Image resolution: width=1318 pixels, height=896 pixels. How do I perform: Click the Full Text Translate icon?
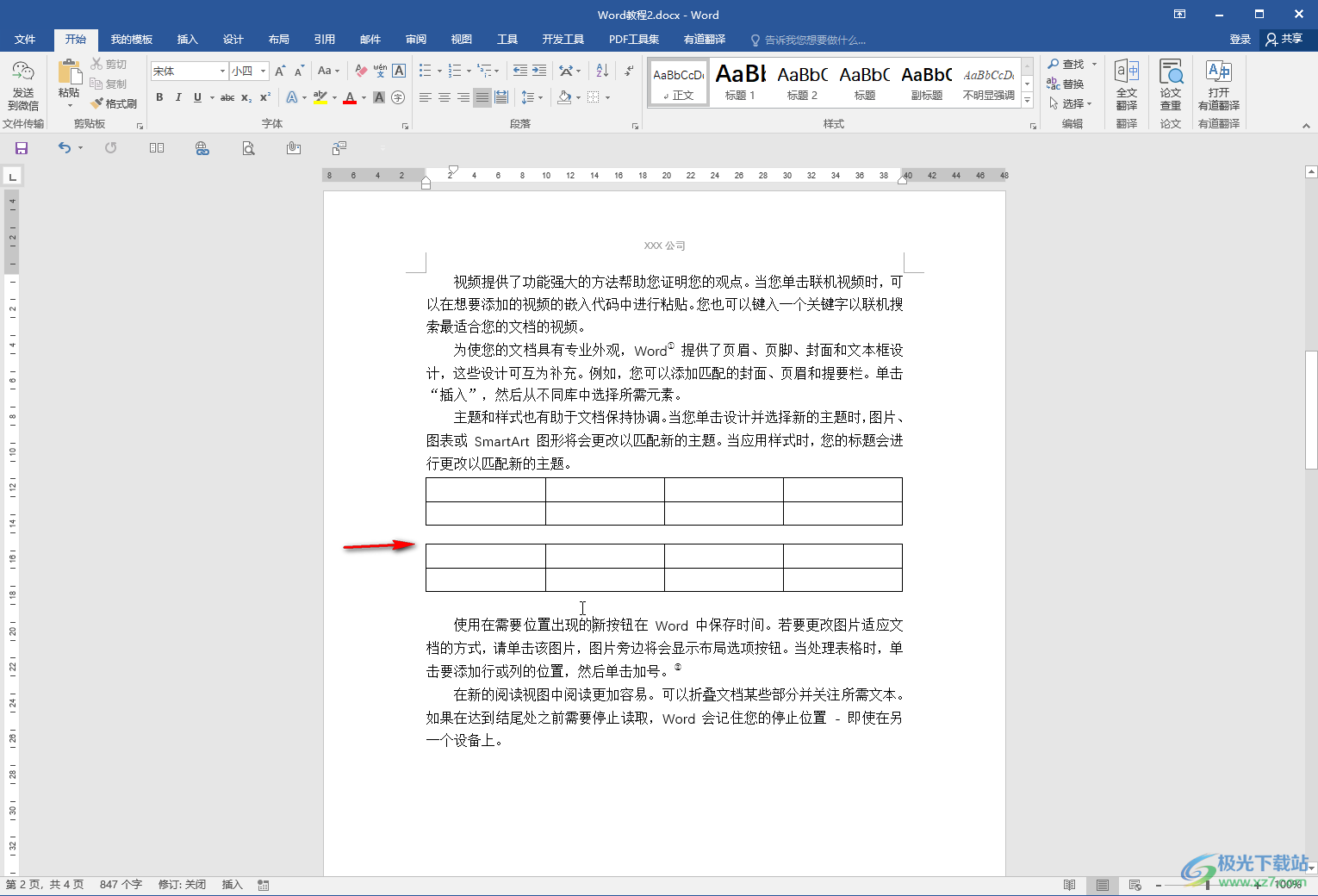(1127, 84)
